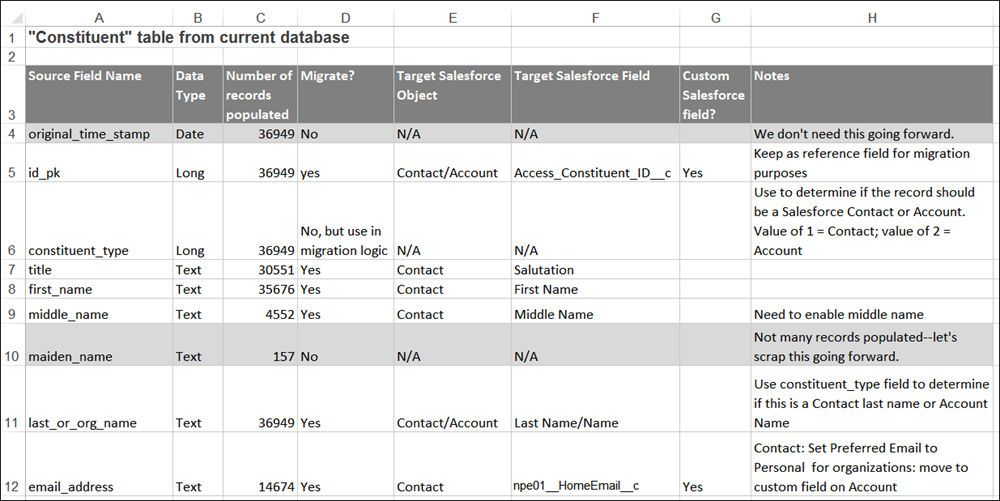Click the First Name target field cell

coord(595,289)
